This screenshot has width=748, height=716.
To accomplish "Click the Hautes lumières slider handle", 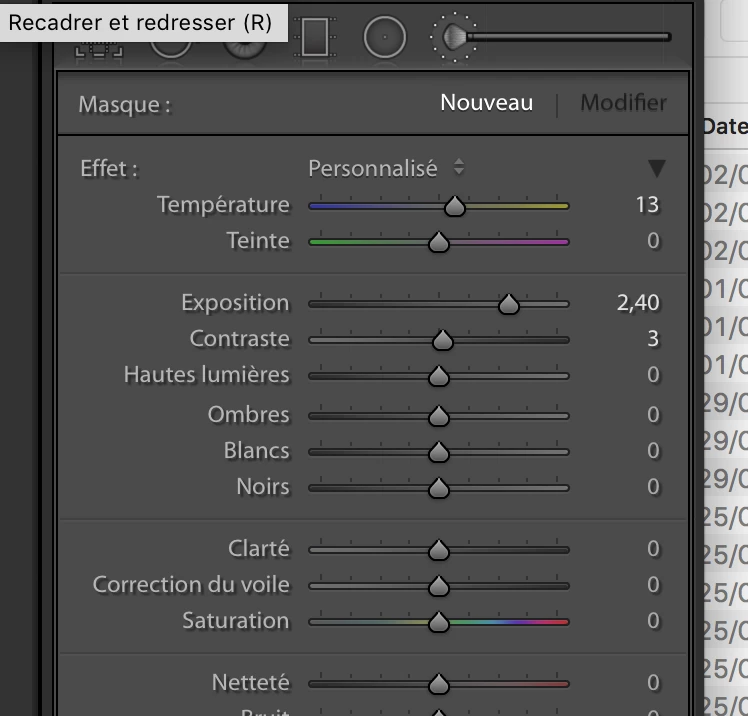I will [x=438, y=376].
